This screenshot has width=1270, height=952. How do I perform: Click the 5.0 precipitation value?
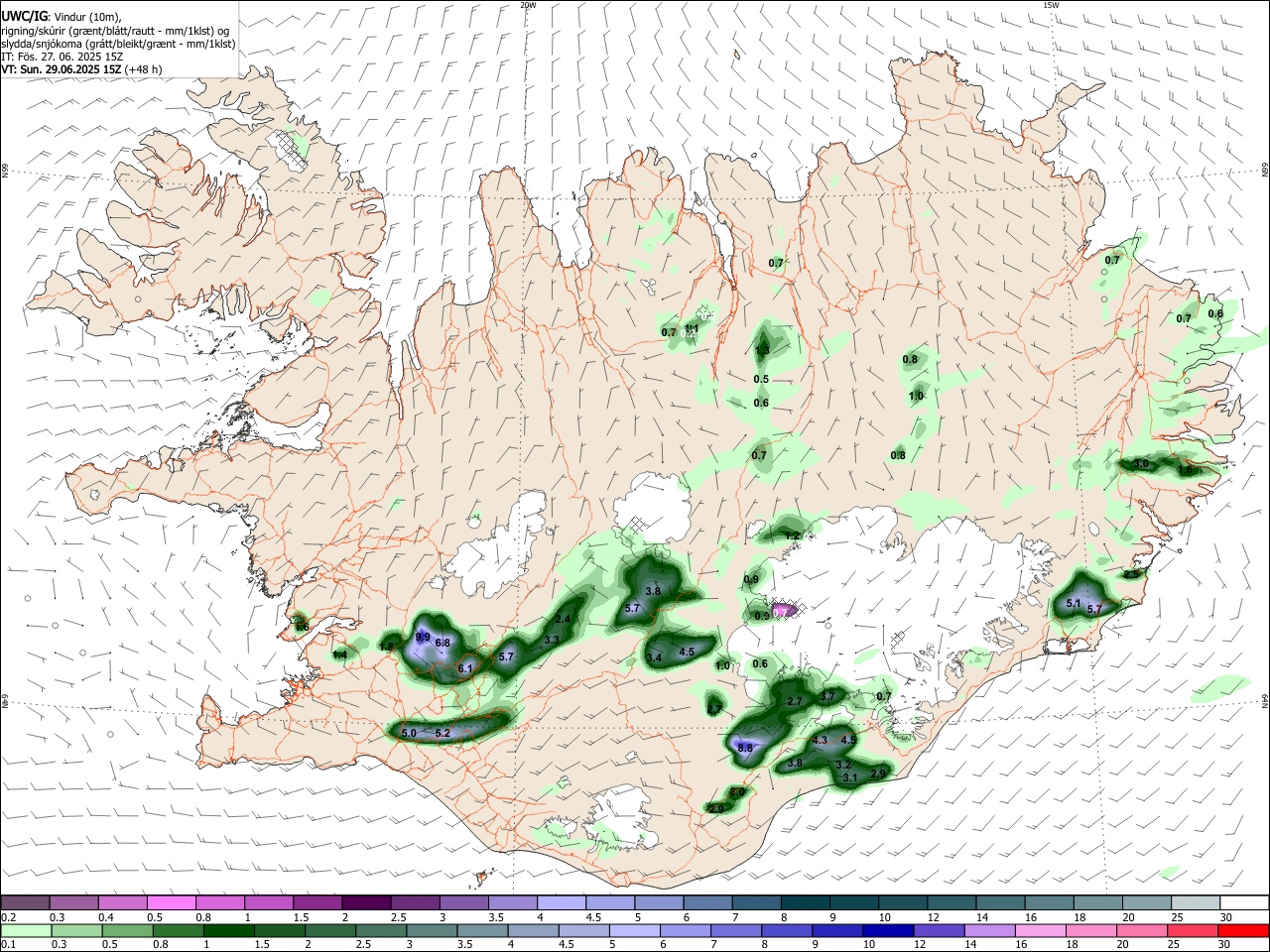pos(409,733)
